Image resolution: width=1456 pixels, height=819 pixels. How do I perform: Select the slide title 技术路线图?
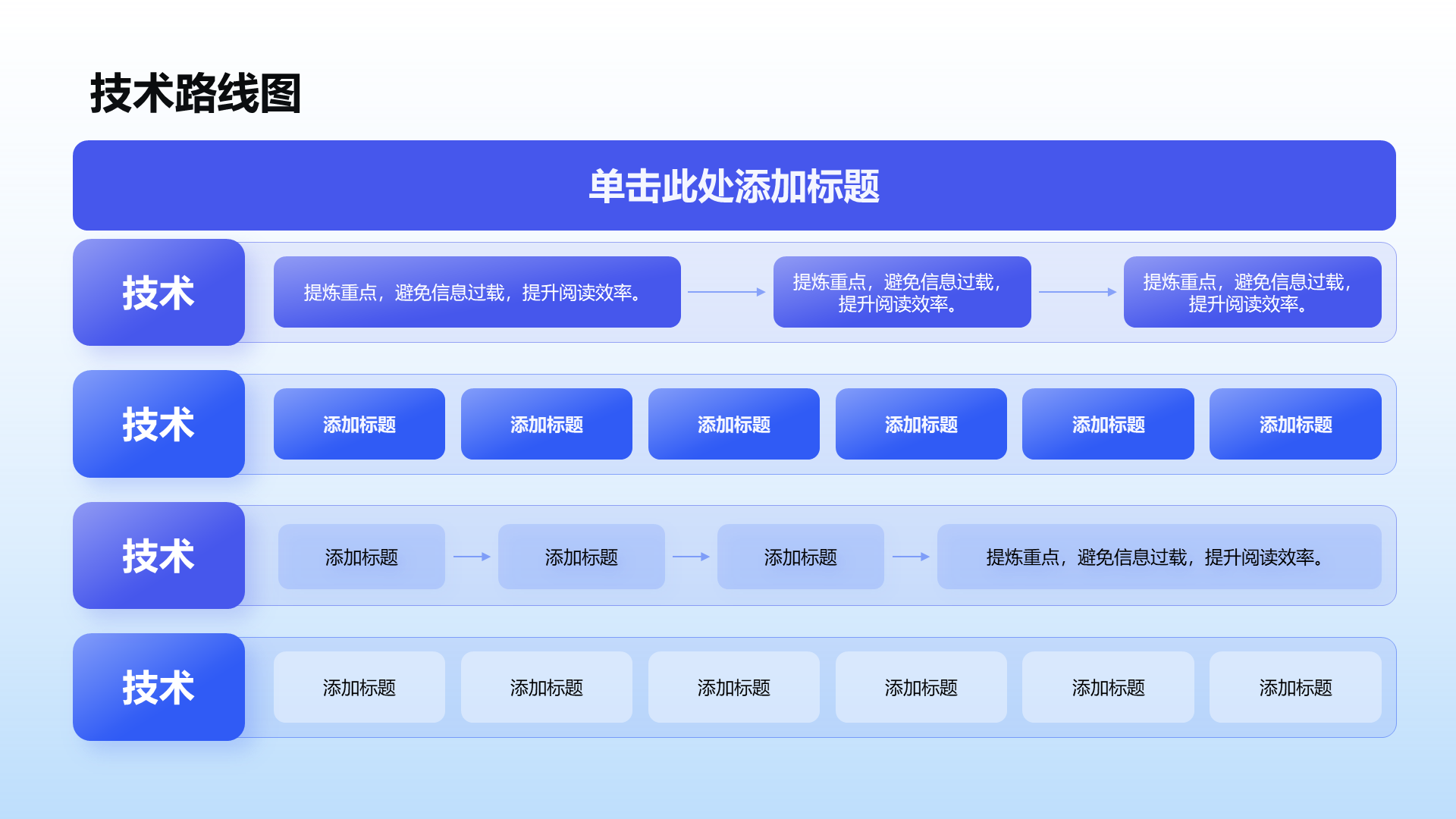[x=196, y=94]
